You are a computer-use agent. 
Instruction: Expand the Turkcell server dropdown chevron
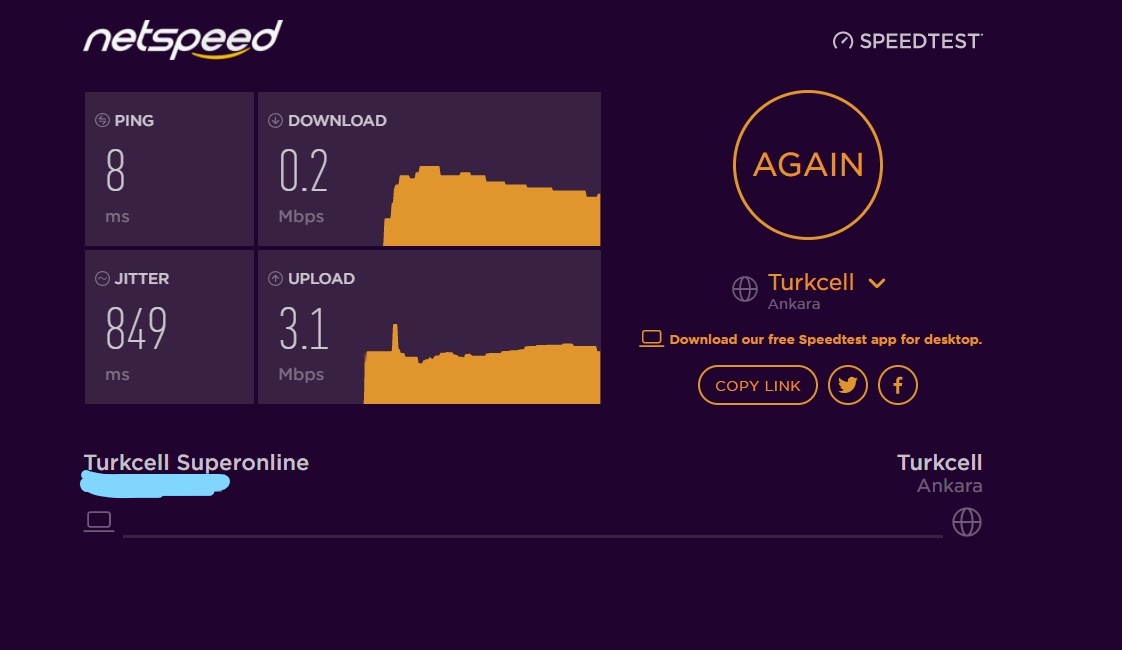pyautogui.click(x=877, y=283)
